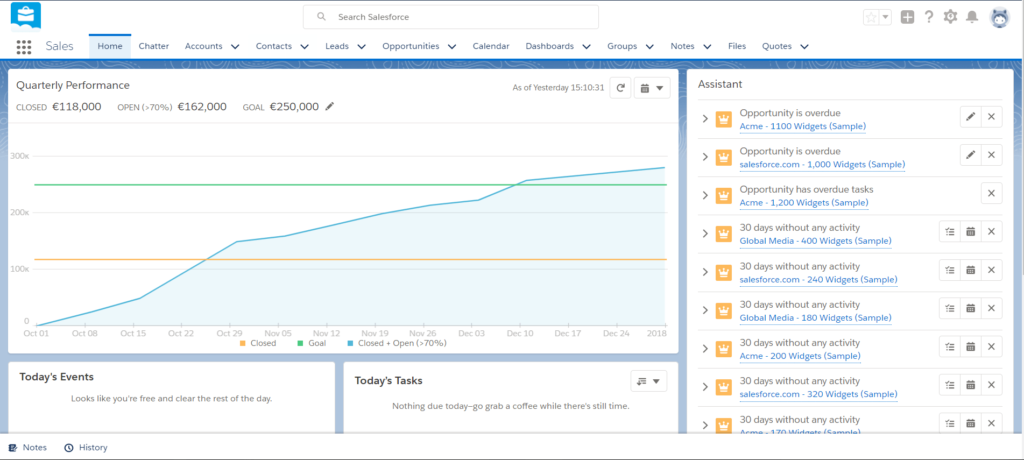
Task: Open the Help question mark icon
Action: (x=929, y=18)
